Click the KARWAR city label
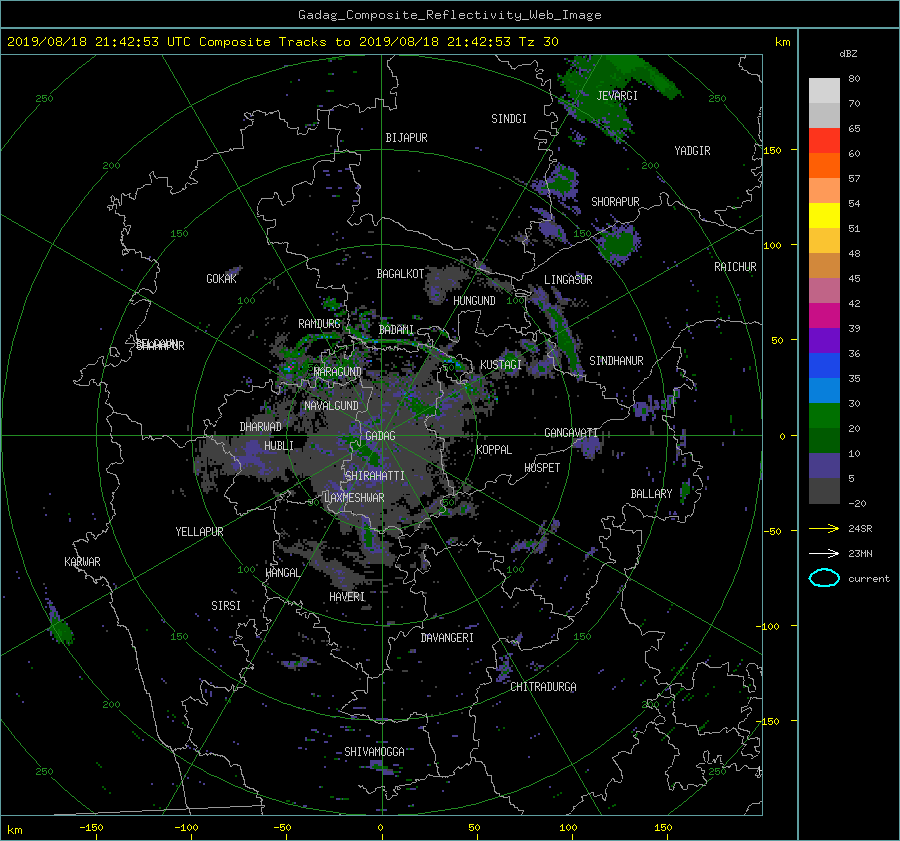900x841 pixels. (x=82, y=562)
